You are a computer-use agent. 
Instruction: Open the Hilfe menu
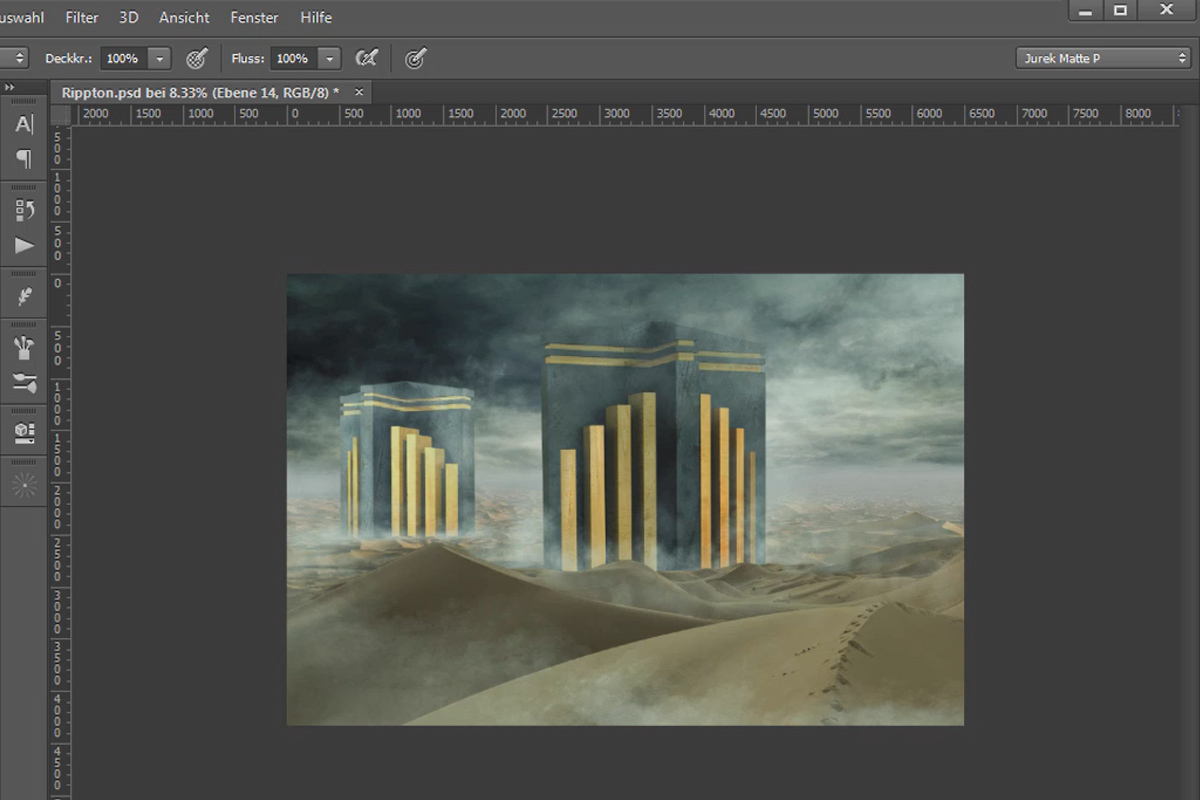point(316,17)
